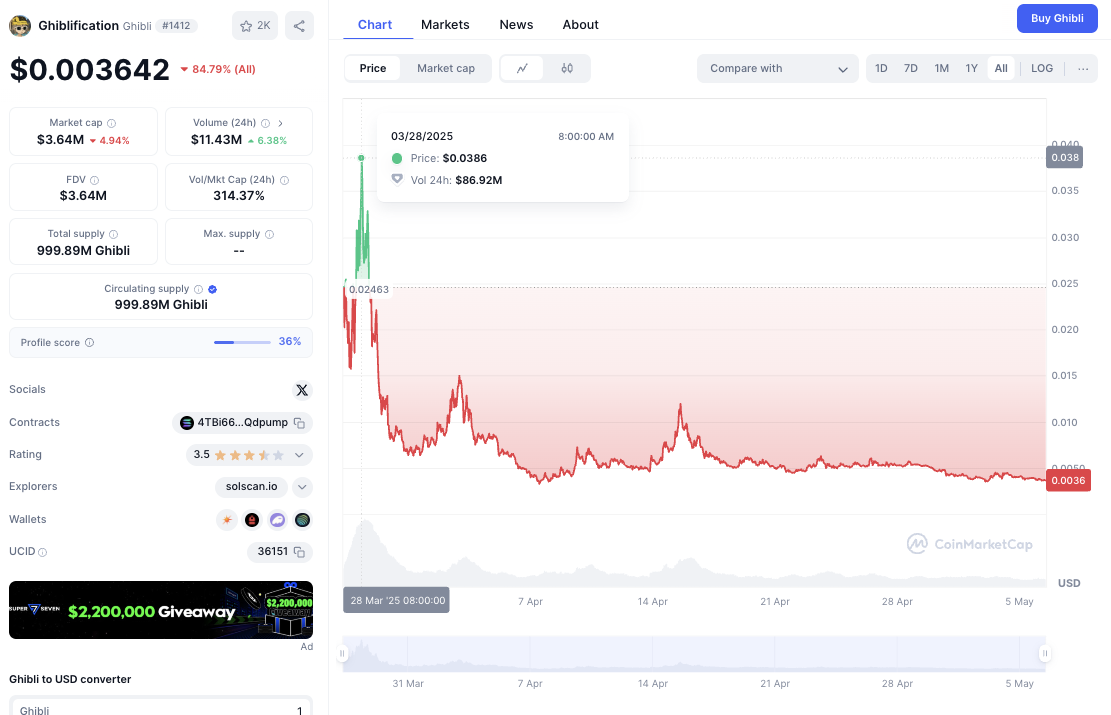Image resolution: width=1111 pixels, height=715 pixels.
Task: Open Market cap info tooltip icon
Action: pyautogui.click(x=111, y=123)
